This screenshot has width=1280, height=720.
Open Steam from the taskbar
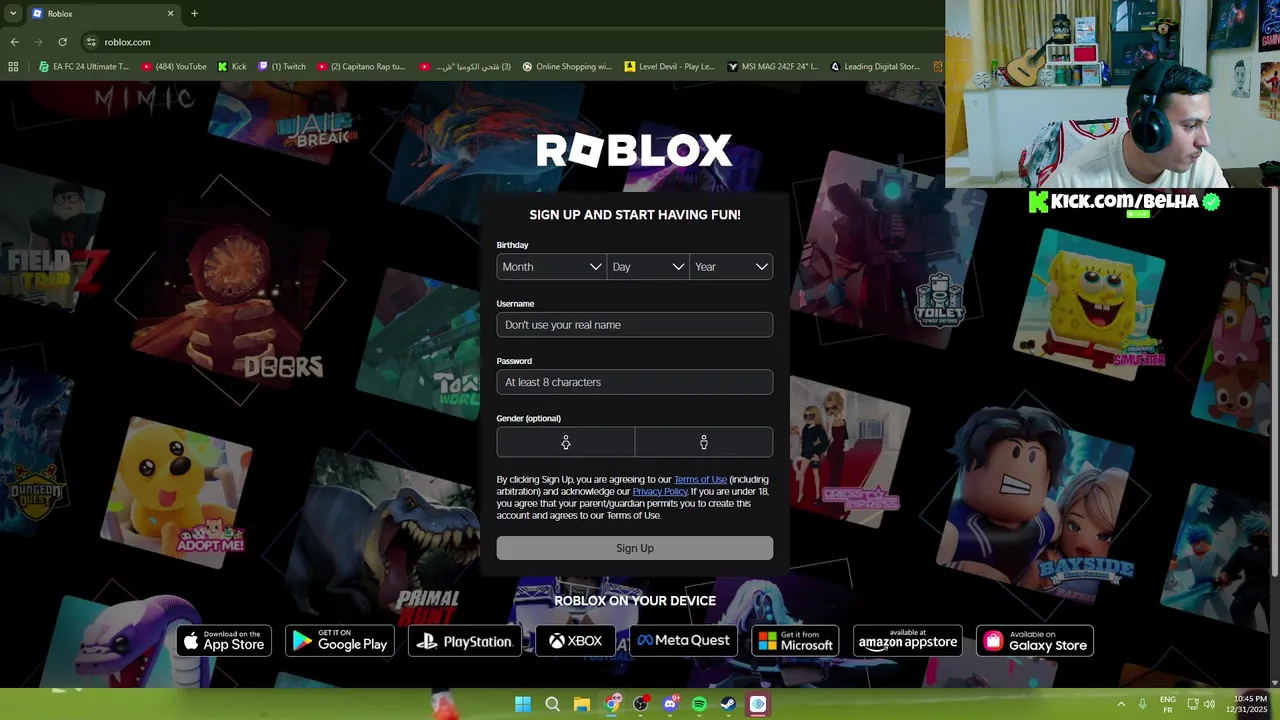728,704
